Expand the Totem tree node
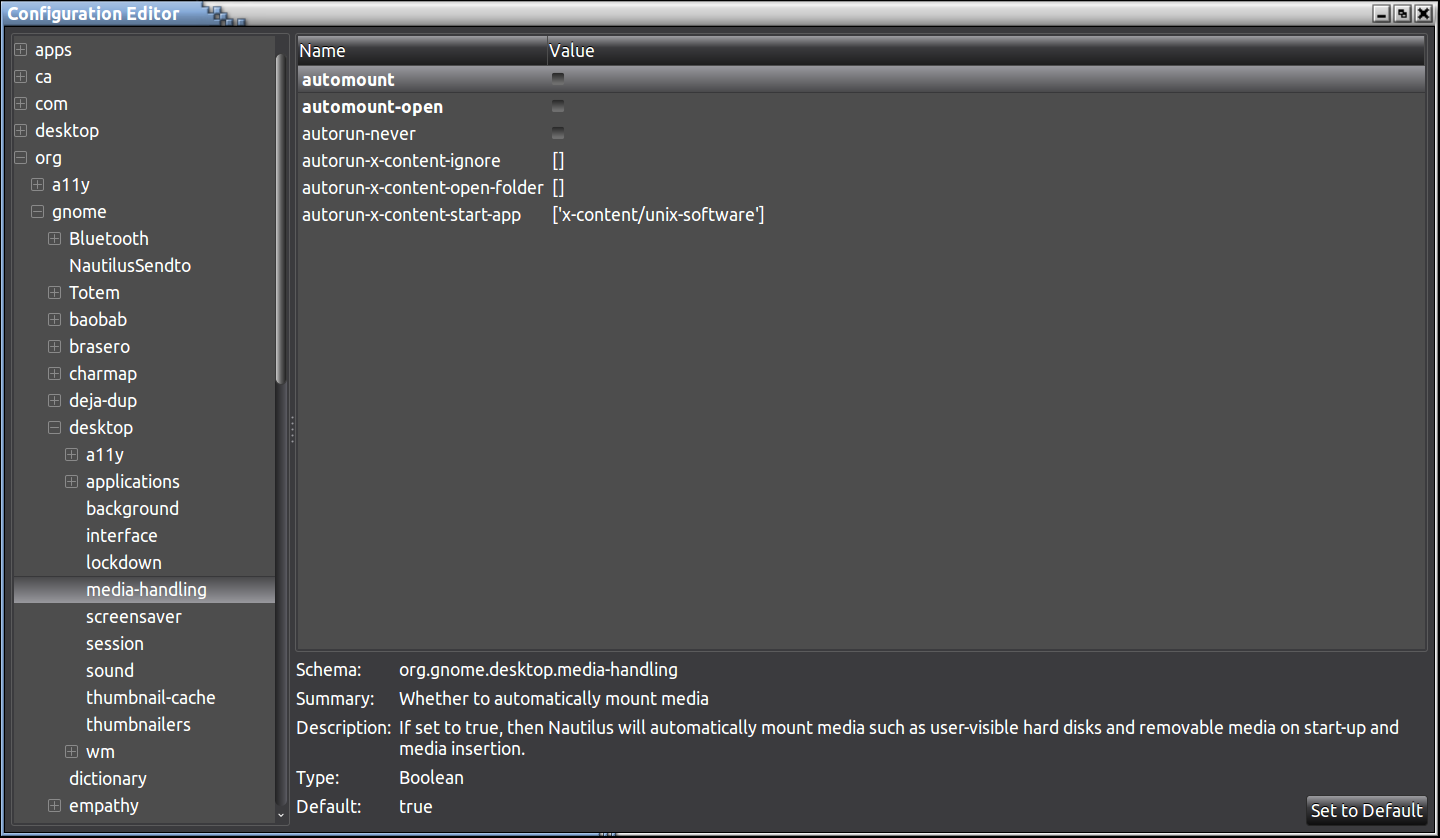Screen dimensions: 1440x838 coord(54,292)
